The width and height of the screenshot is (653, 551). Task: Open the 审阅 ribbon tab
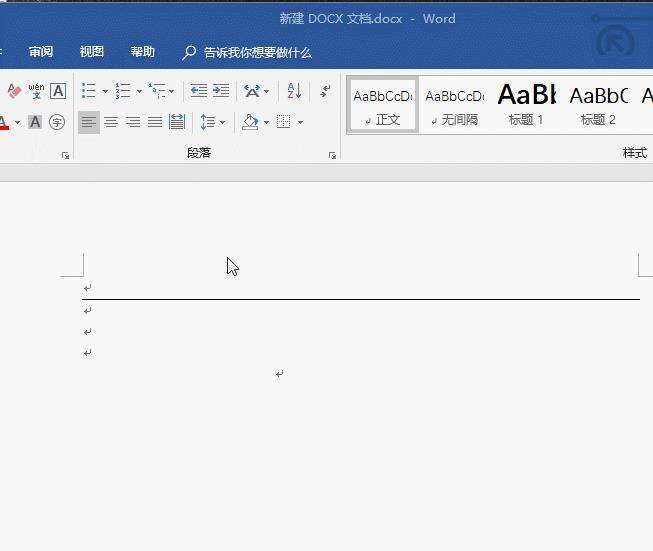[41, 52]
